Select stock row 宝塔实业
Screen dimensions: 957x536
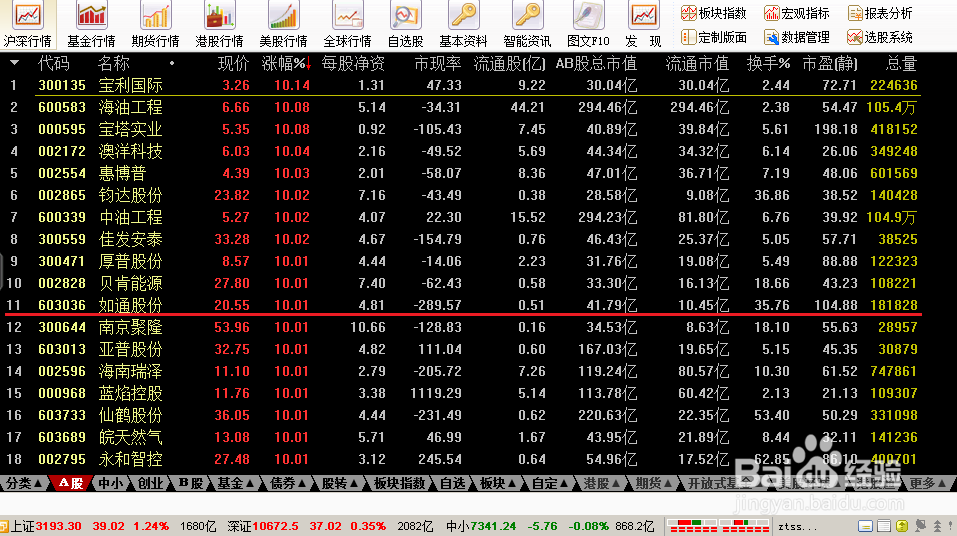click(461, 129)
